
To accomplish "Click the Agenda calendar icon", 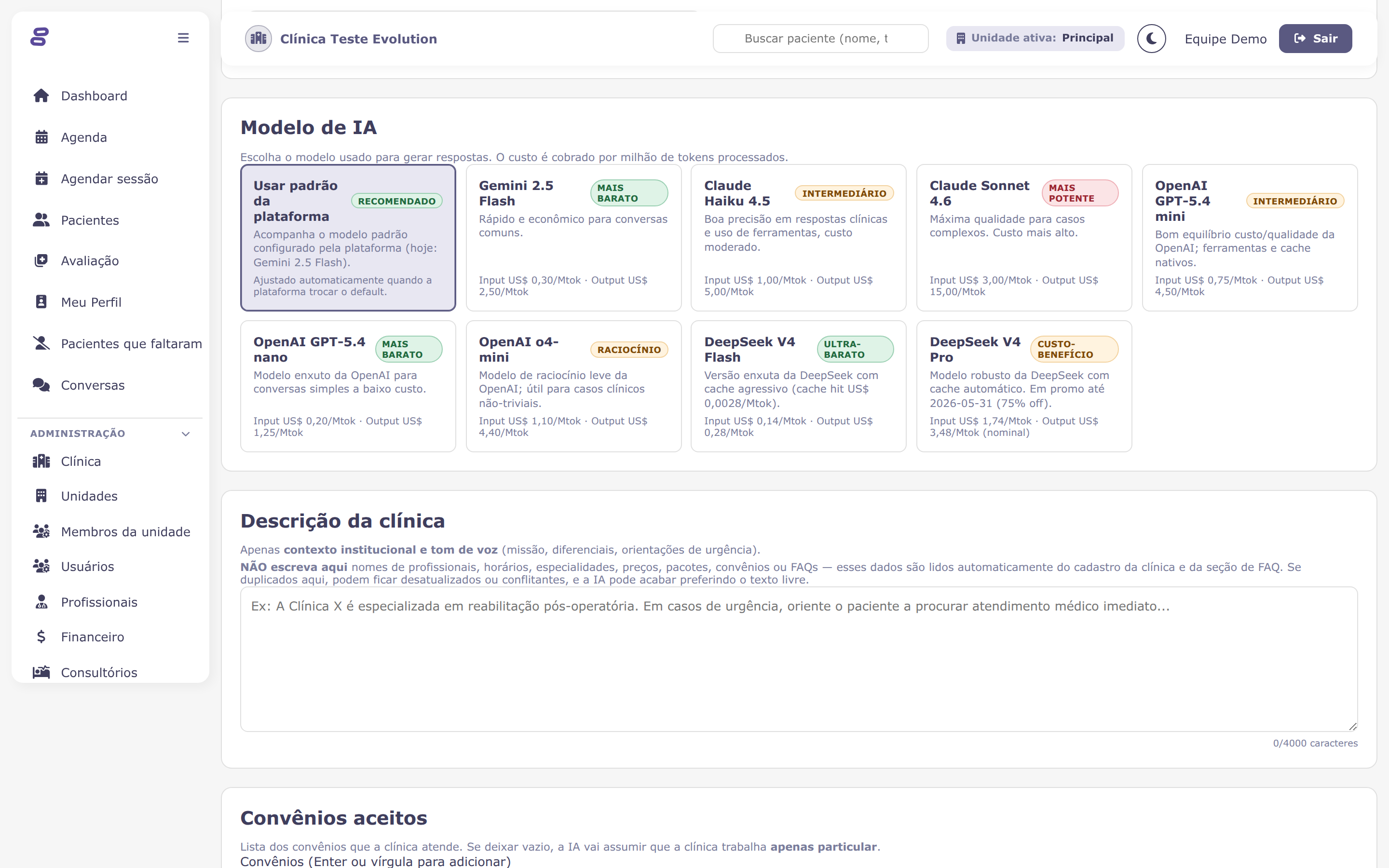I will tap(41, 137).
